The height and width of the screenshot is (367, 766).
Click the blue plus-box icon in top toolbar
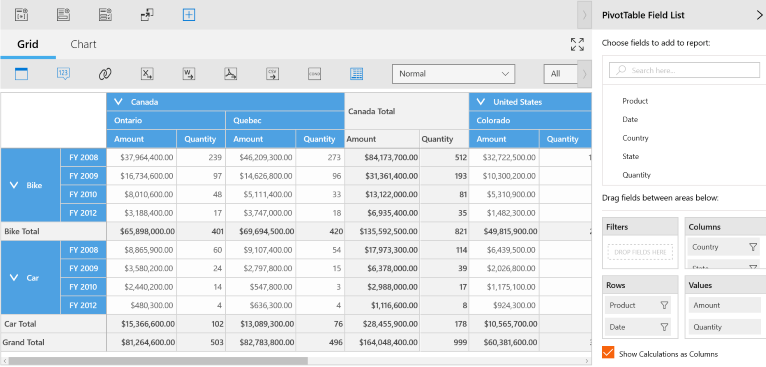pos(189,15)
